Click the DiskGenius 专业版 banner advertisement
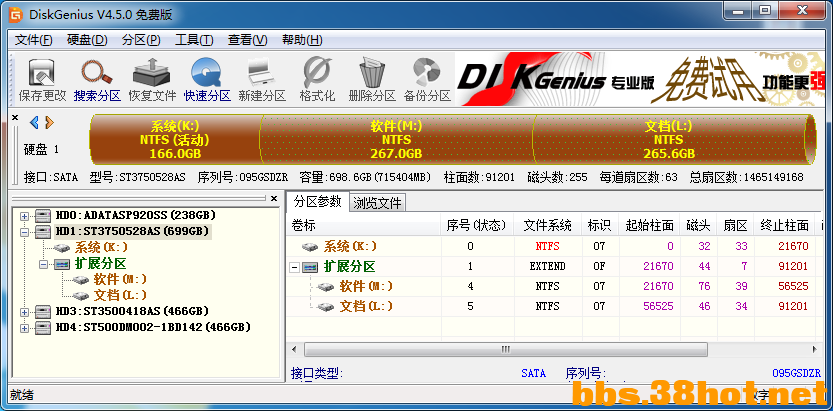The width and height of the screenshot is (833, 411). click(x=639, y=79)
